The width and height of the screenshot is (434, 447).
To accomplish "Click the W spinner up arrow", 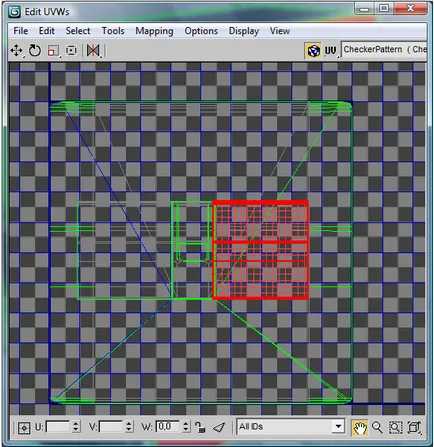I will click(186, 424).
